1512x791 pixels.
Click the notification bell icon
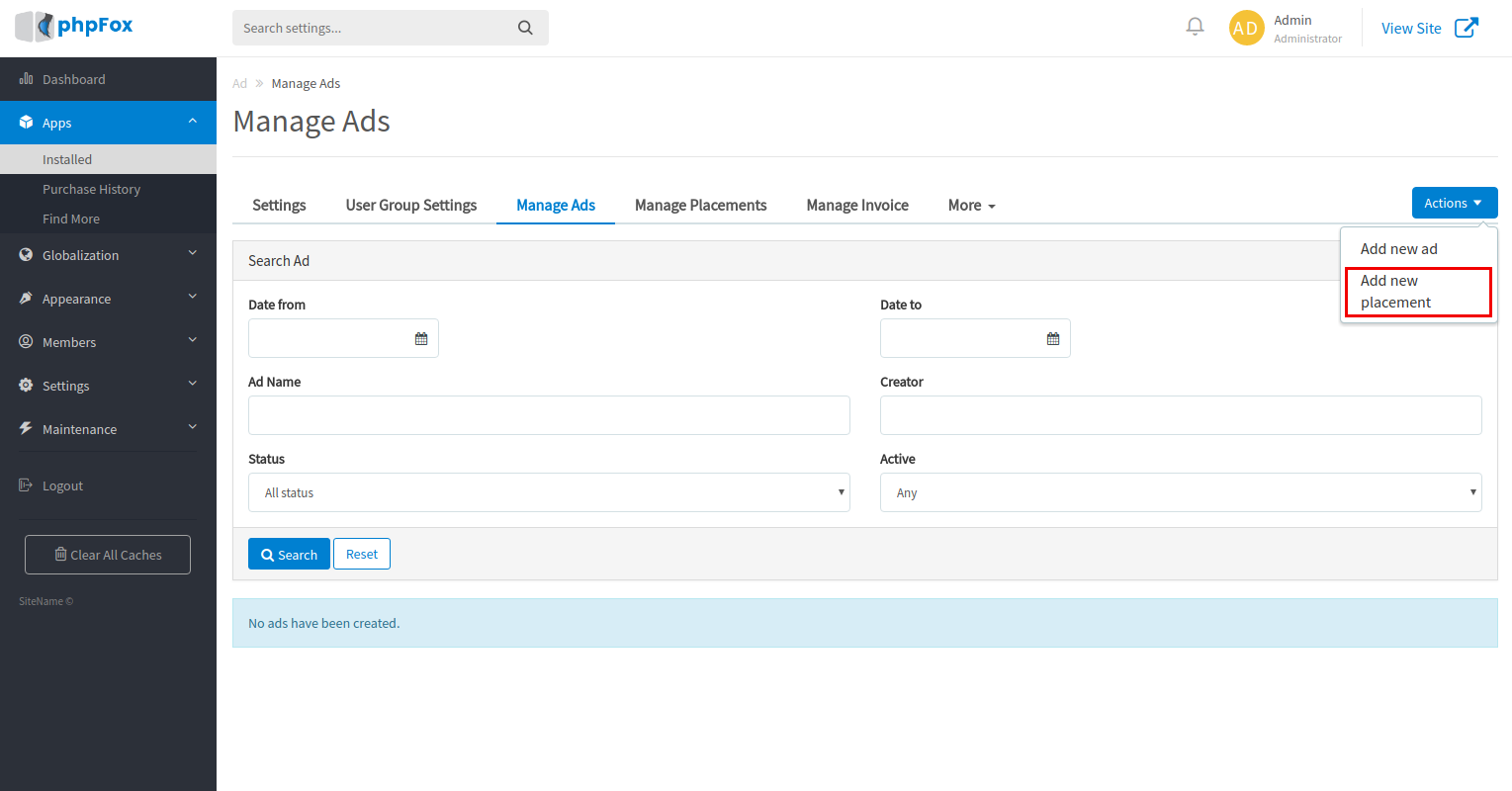(1195, 27)
